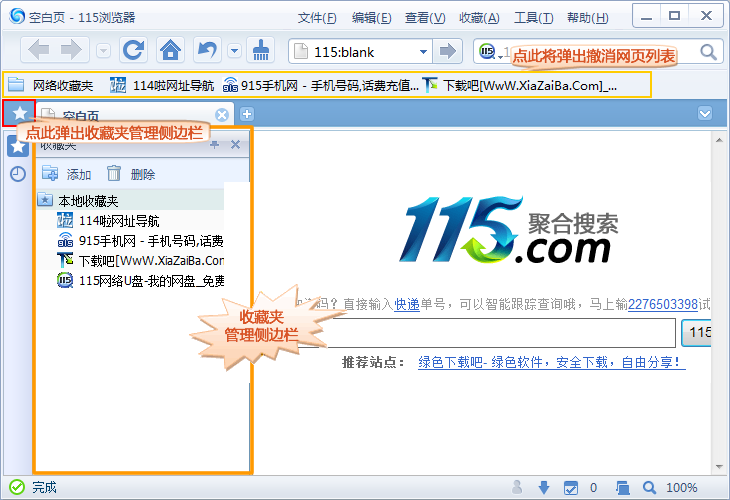This screenshot has width=730, height=500.
Task: Open 绿色下载吧 recommended site link
Action: (552, 362)
